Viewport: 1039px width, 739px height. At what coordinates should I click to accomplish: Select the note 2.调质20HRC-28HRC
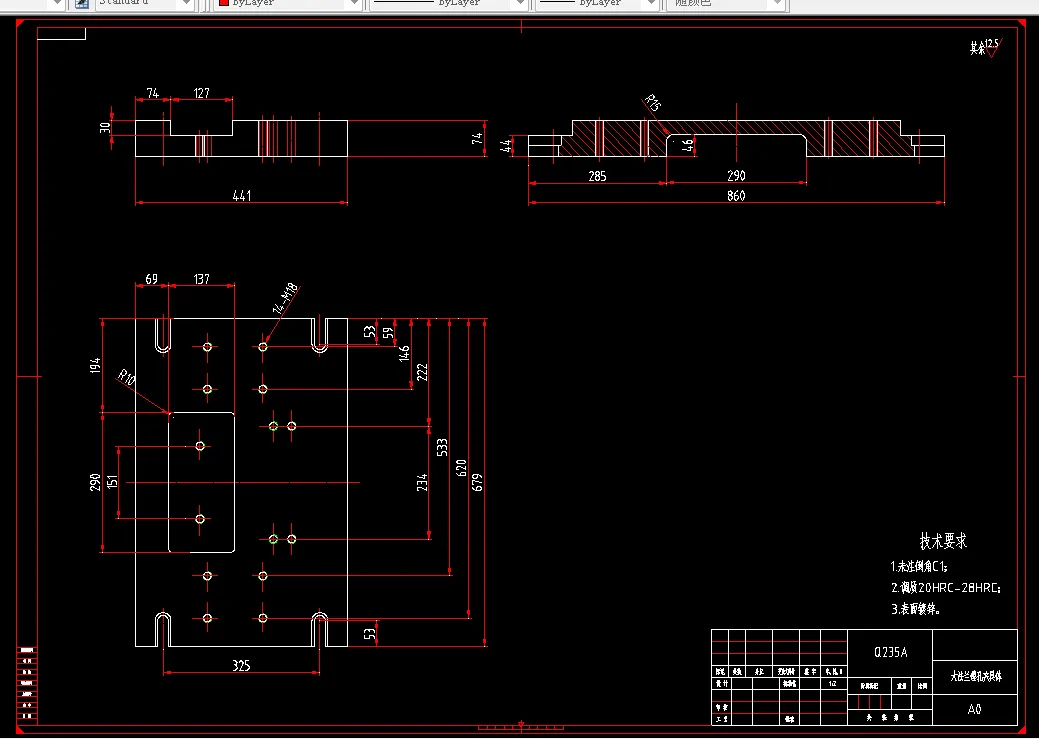pos(946,588)
